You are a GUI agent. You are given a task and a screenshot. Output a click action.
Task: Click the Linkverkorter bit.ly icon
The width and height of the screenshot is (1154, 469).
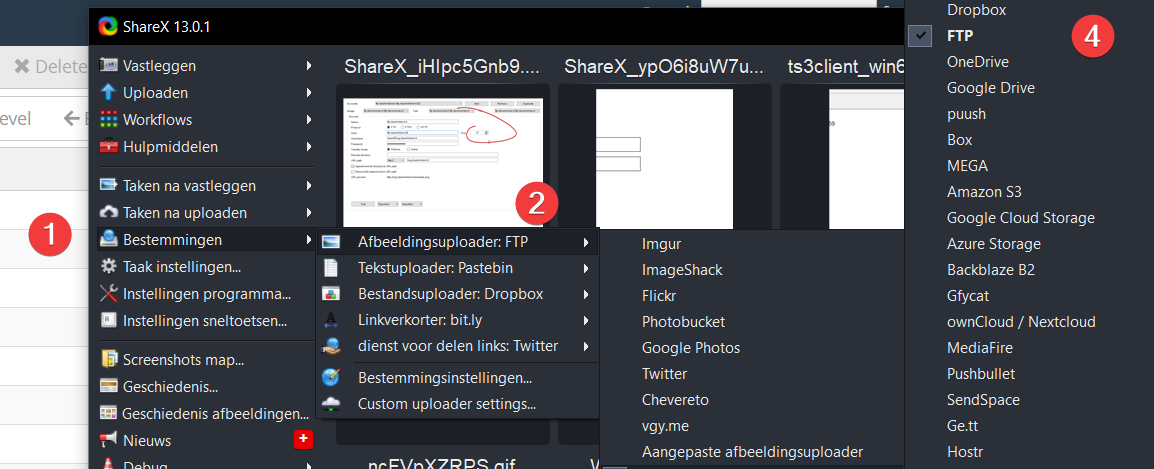tap(331, 320)
